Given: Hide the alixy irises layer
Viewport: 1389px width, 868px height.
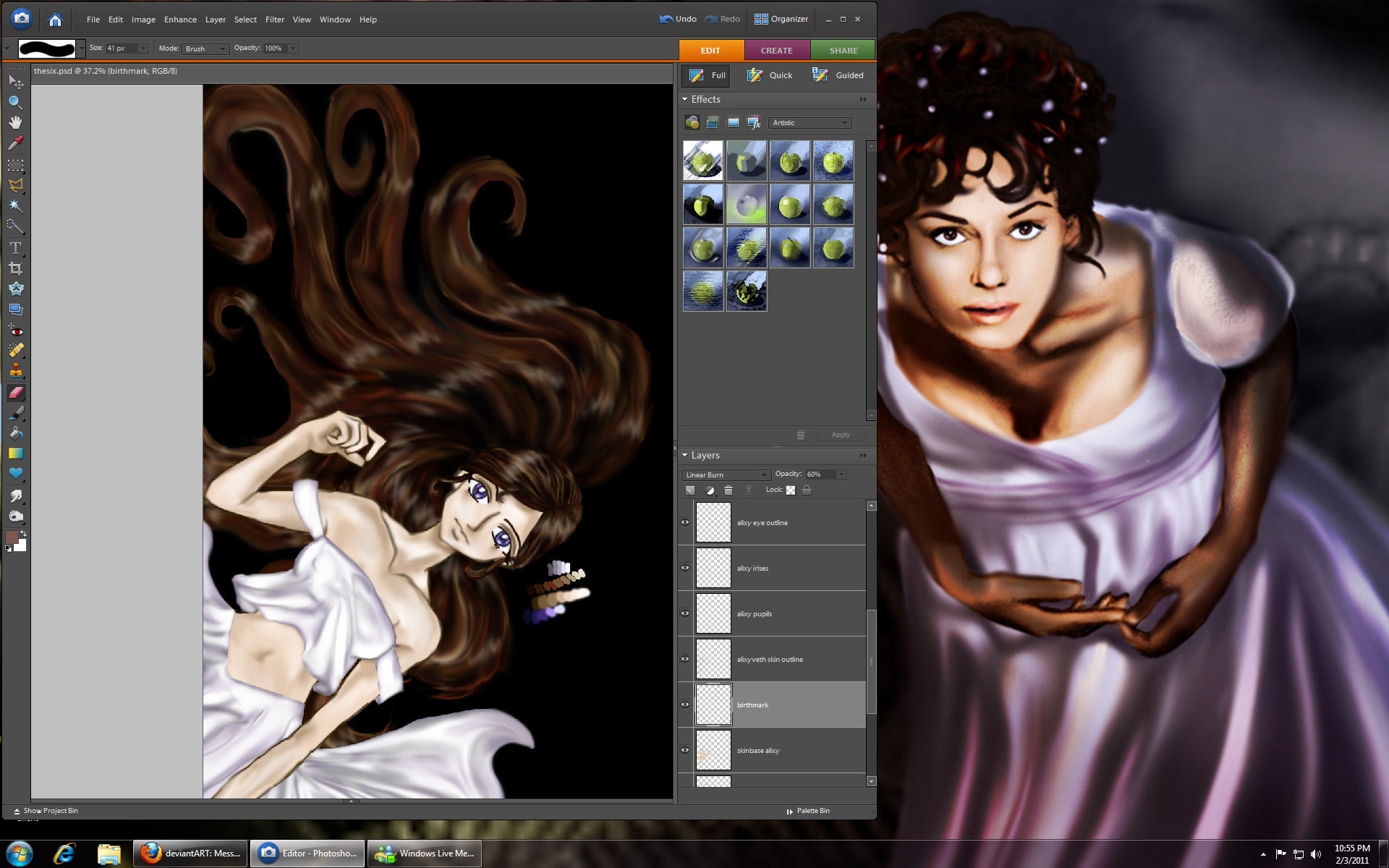Looking at the screenshot, I should pyautogui.click(x=685, y=568).
